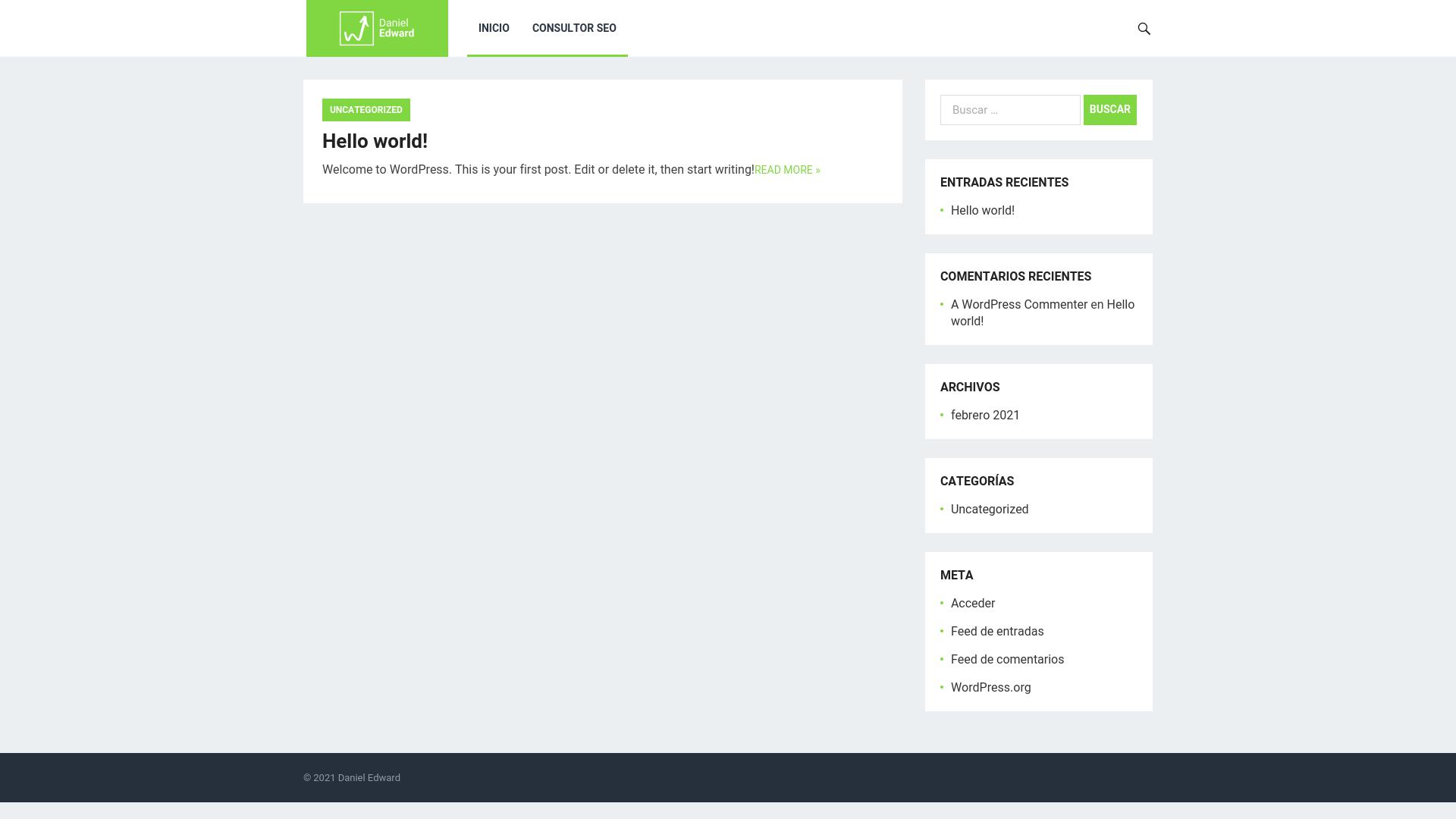Open the header search magnifier icon
The width and height of the screenshot is (1456, 819).
click(x=1144, y=29)
